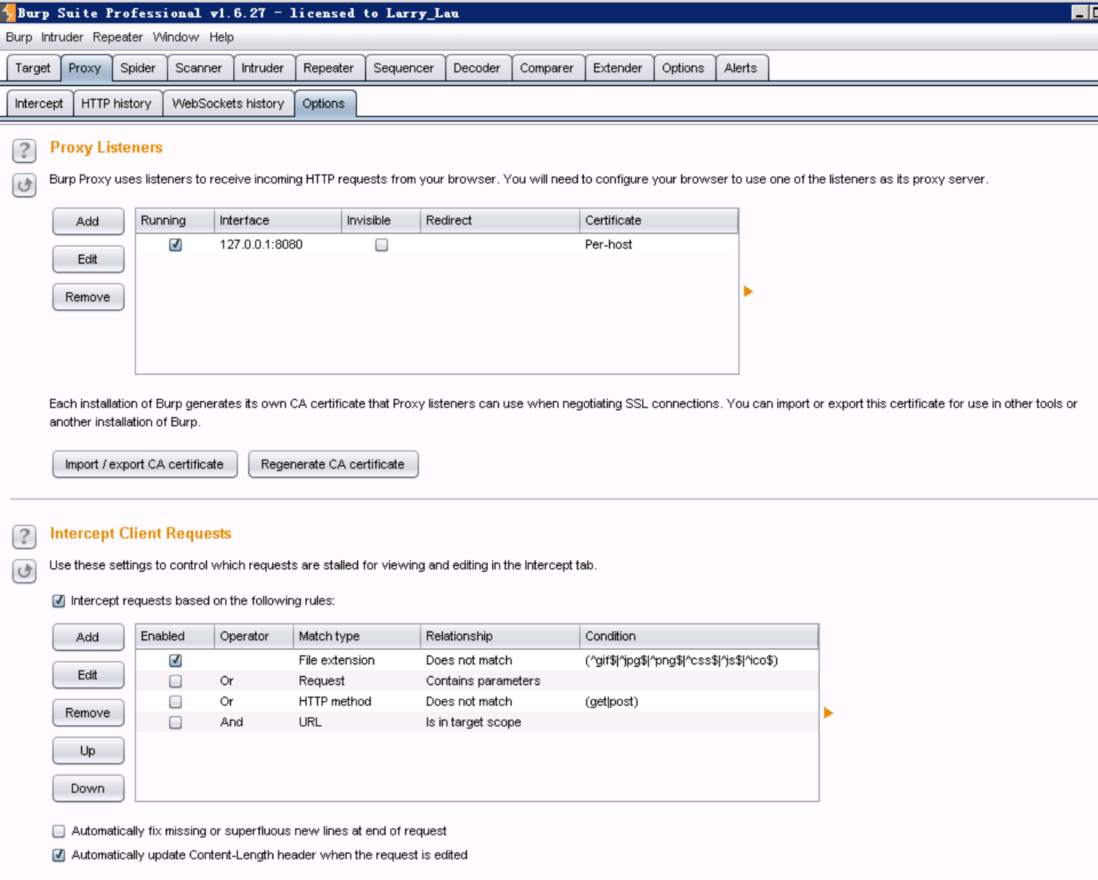This screenshot has width=1098, height=880.
Task: Open help for Intercept Client Requests section
Action: point(24,536)
